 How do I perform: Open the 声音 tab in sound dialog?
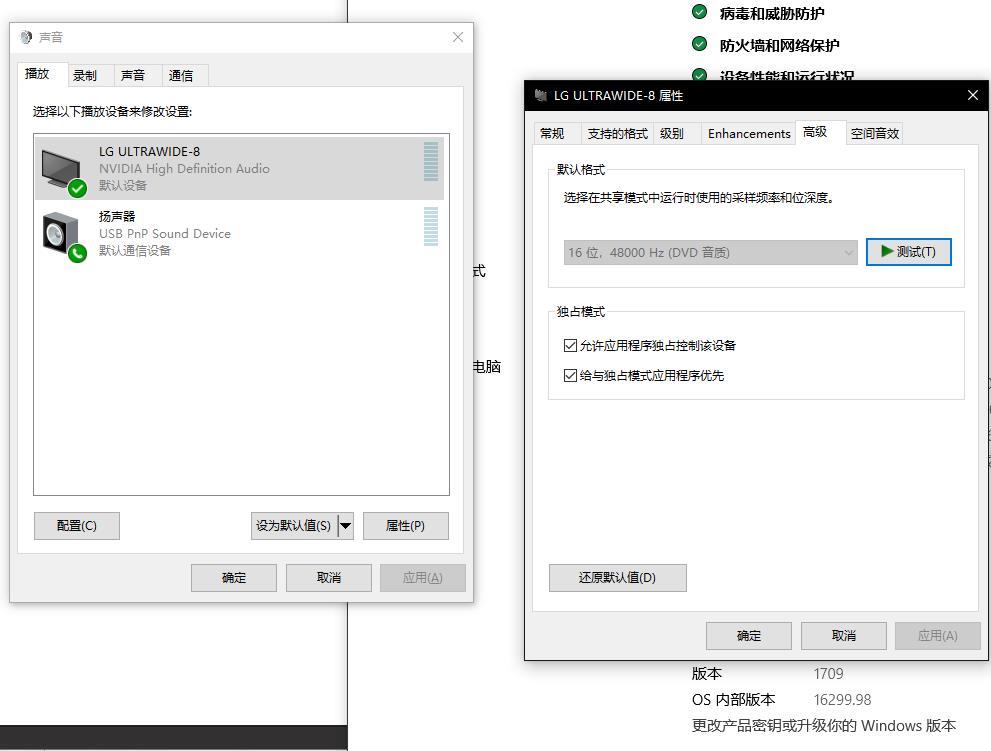pos(138,75)
